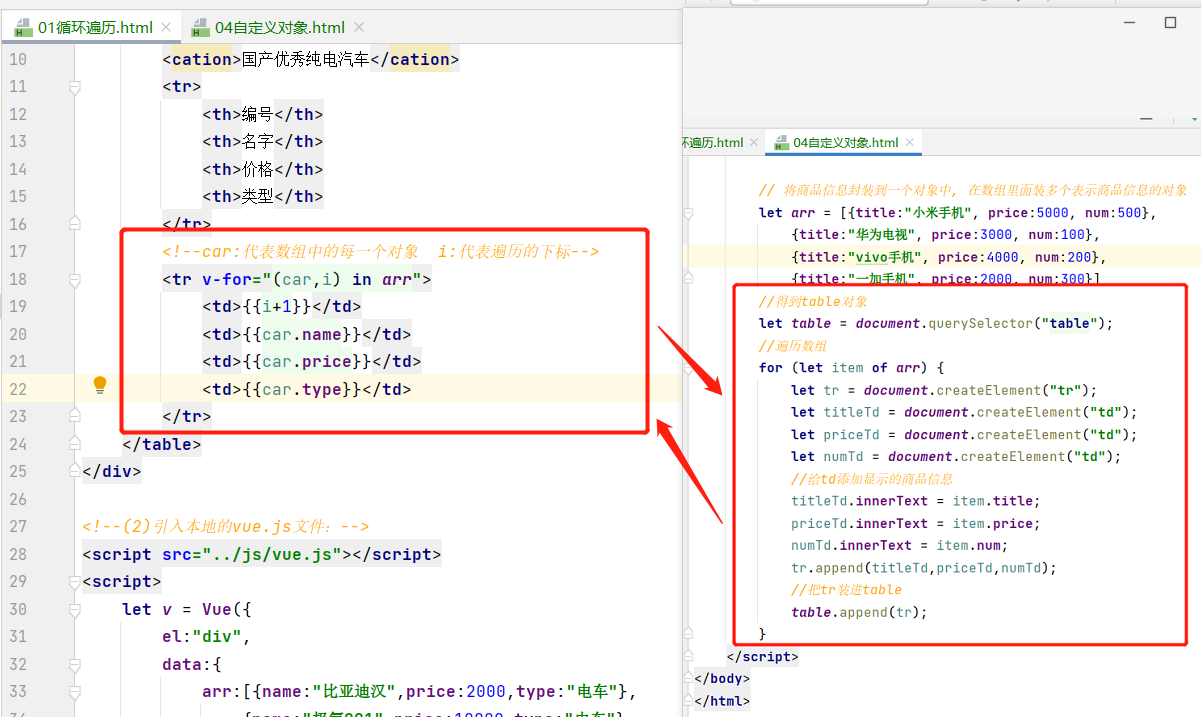Click the file icon of left 04自定义对象.html tab
The height and width of the screenshot is (717, 1201).
200,28
